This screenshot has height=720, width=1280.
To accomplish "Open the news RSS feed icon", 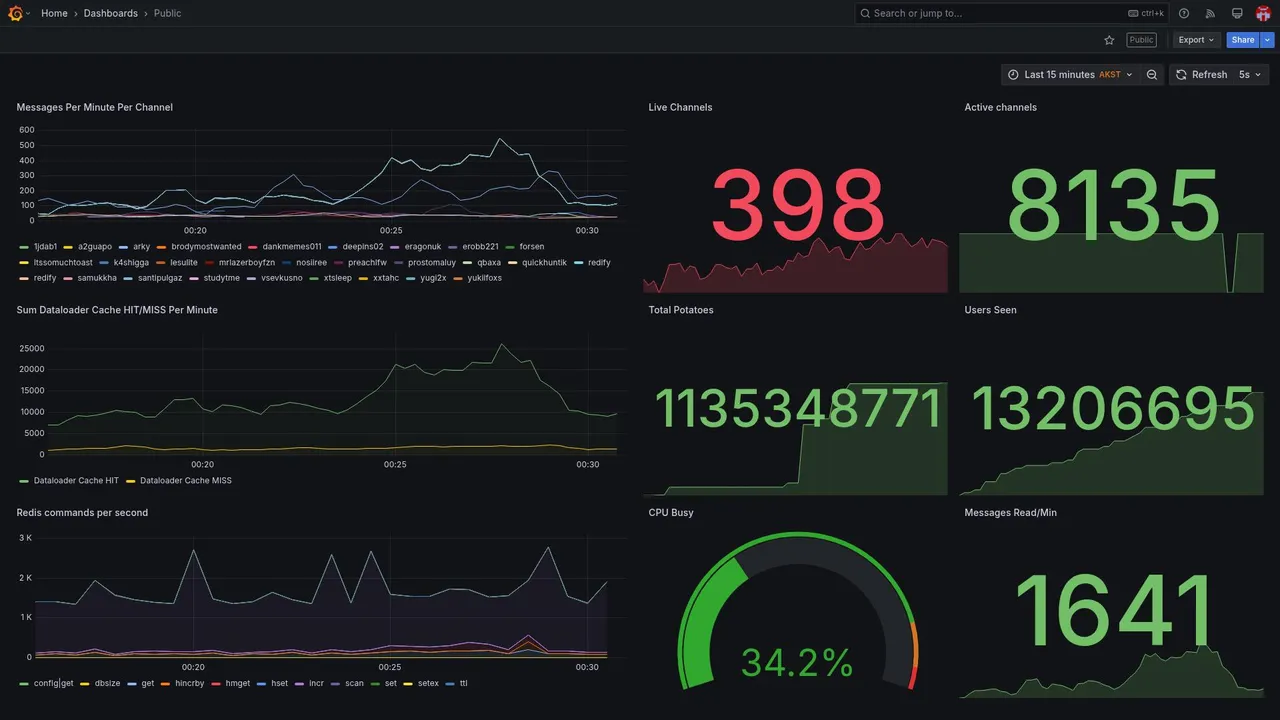I will click(1210, 13).
